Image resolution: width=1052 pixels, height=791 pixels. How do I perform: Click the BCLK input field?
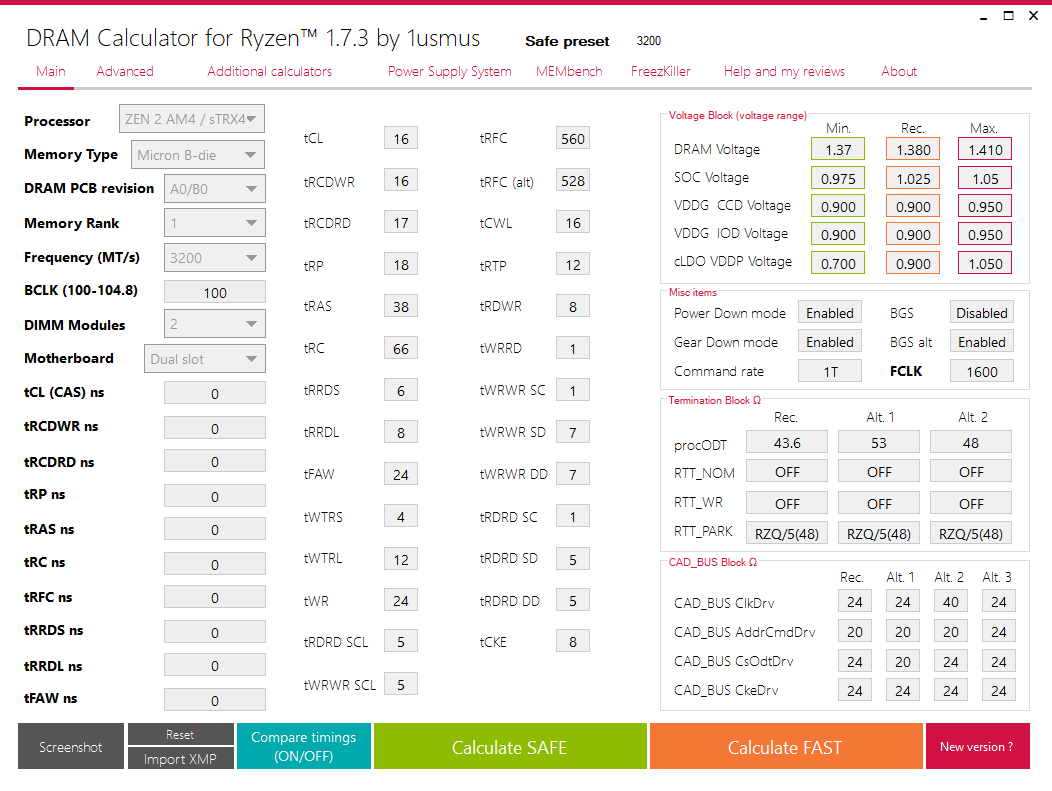click(215, 293)
